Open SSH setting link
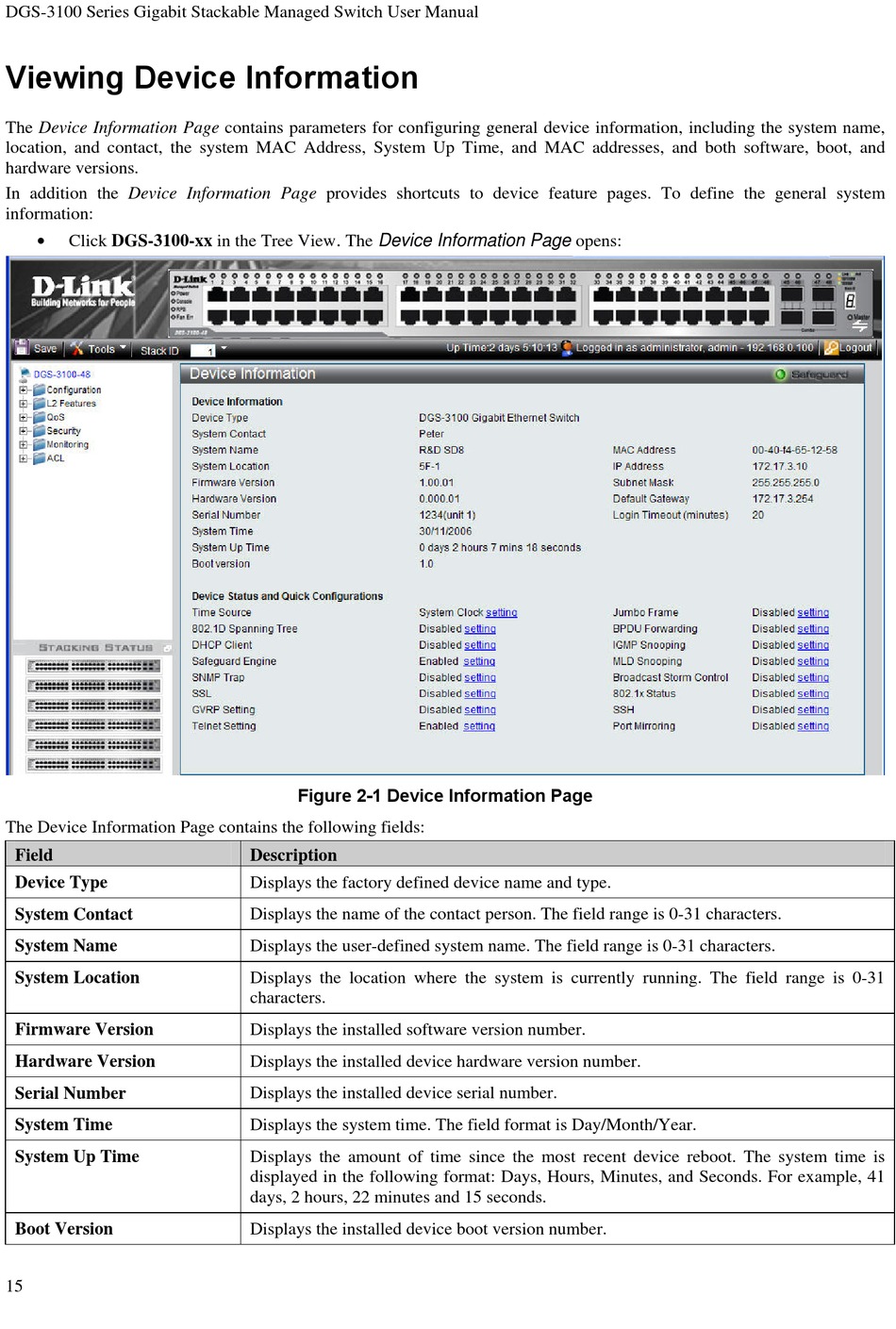 [x=813, y=709]
